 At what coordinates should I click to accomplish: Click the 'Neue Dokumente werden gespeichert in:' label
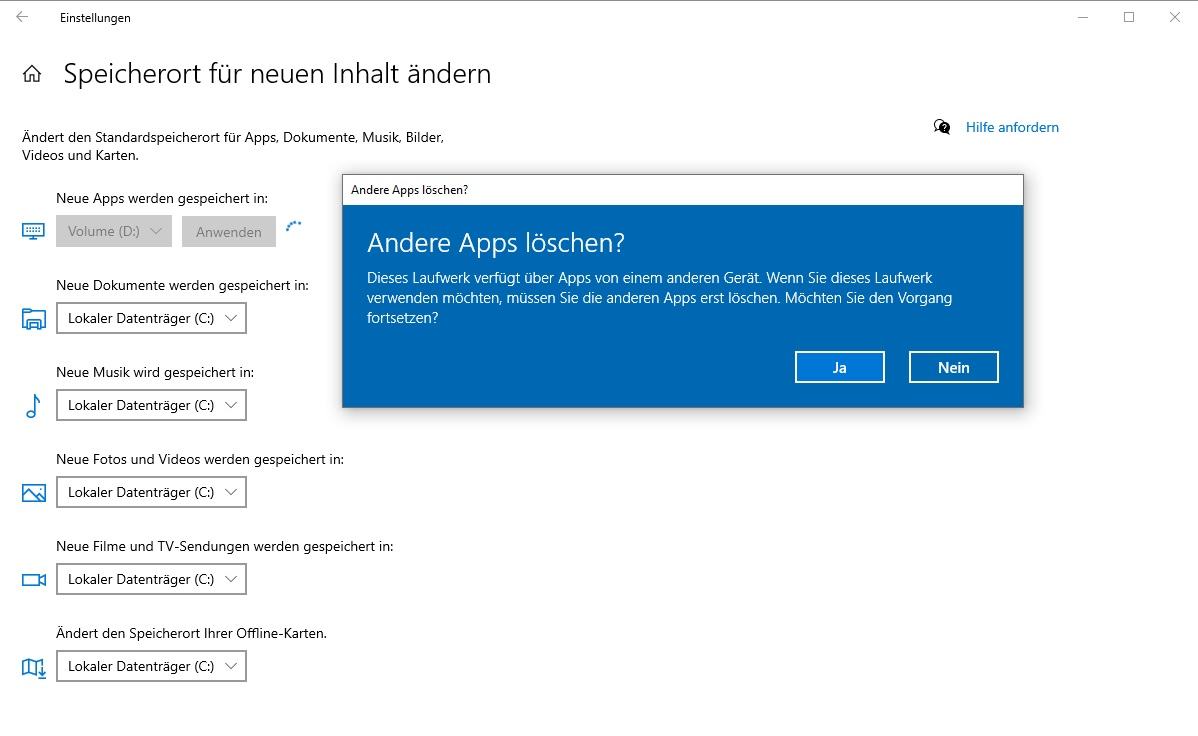(183, 285)
